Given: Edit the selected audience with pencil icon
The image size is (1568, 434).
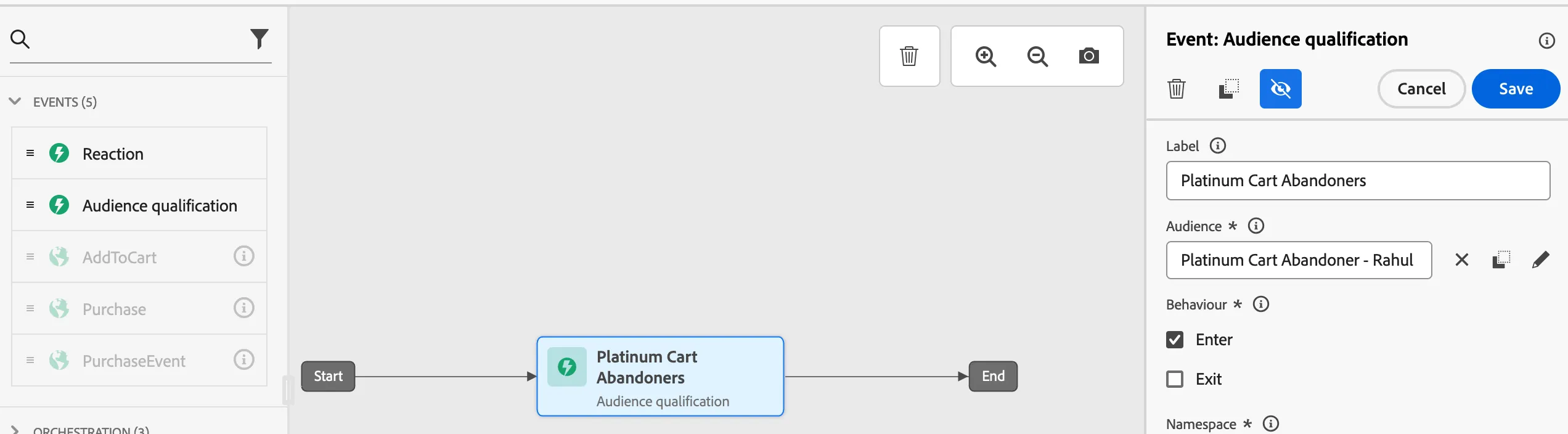Looking at the screenshot, I should pyautogui.click(x=1540, y=260).
